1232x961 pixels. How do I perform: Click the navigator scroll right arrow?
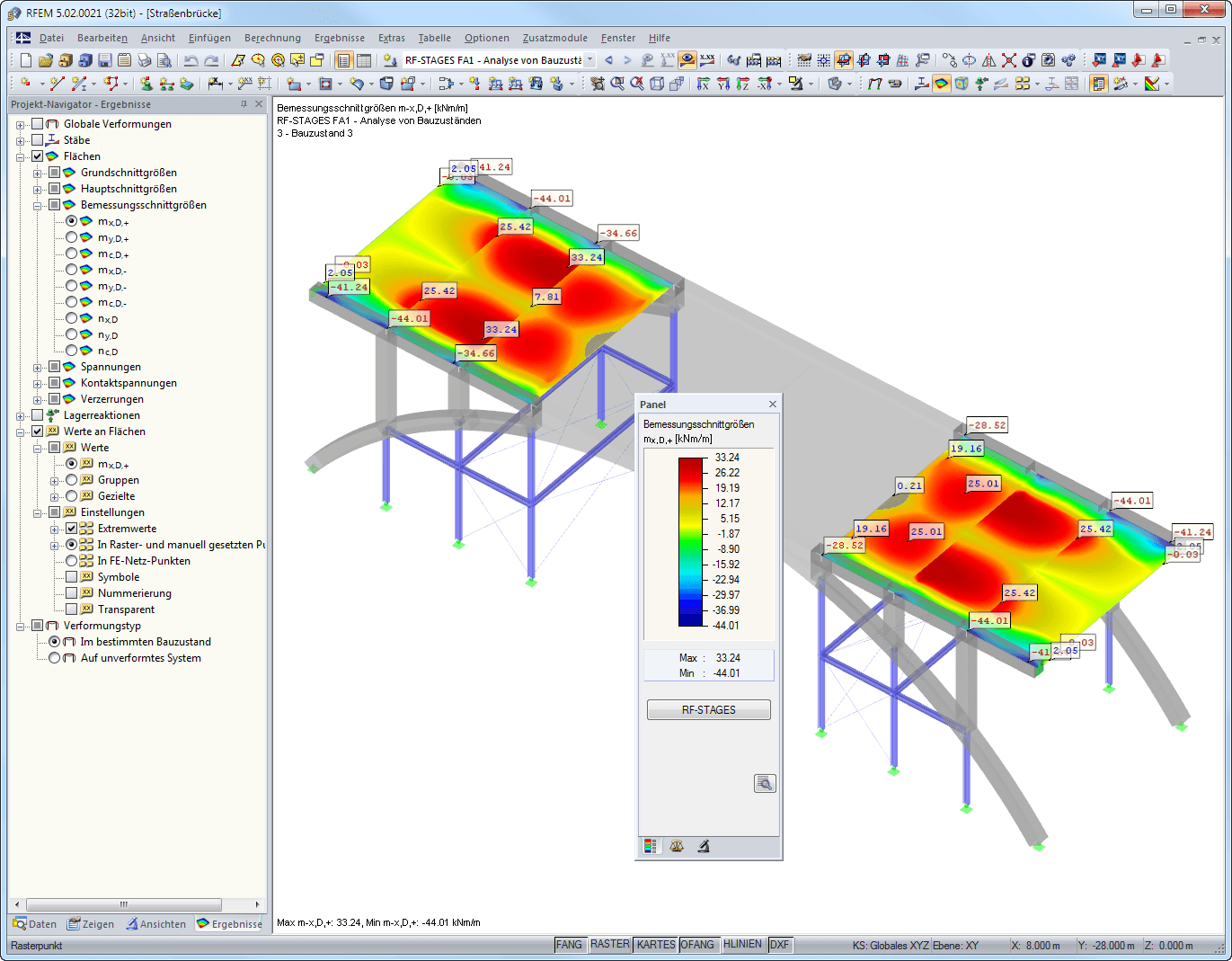coord(258,904)
